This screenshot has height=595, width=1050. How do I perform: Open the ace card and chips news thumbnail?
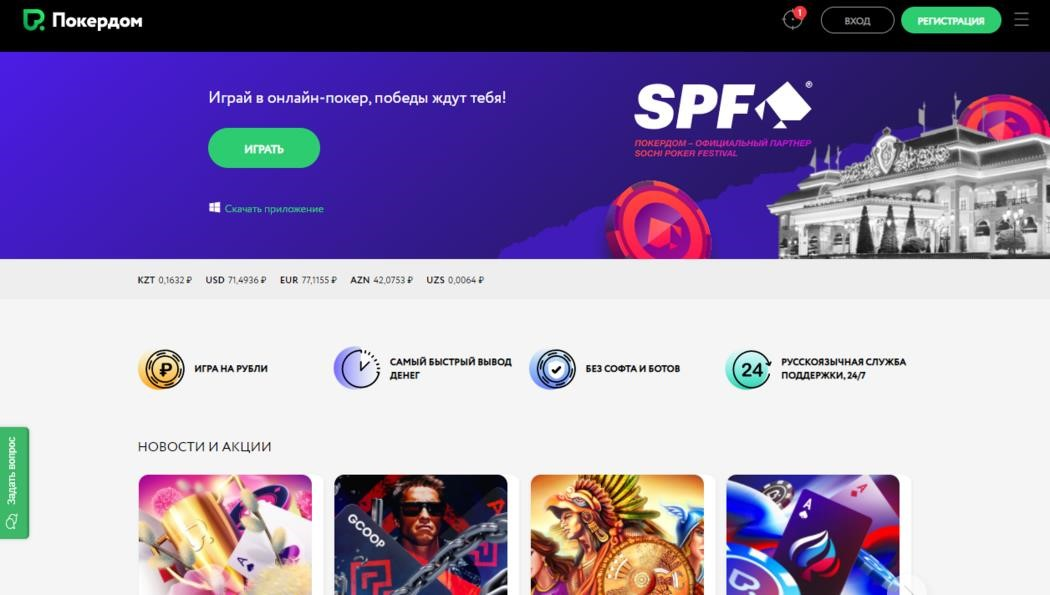click(x=813, y=535)
